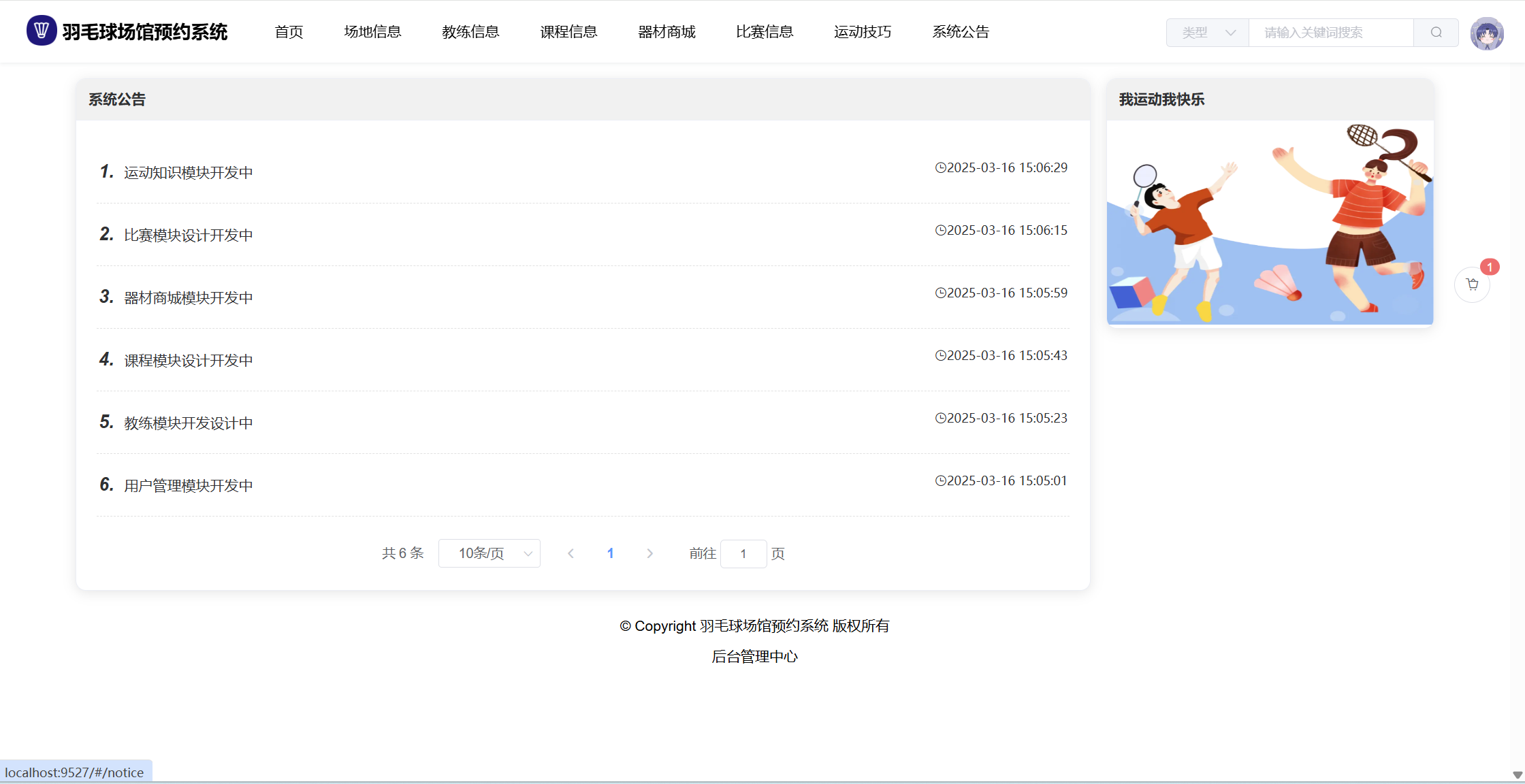
Task: Select page number 1 in pagination
Action: click(610, 553)
